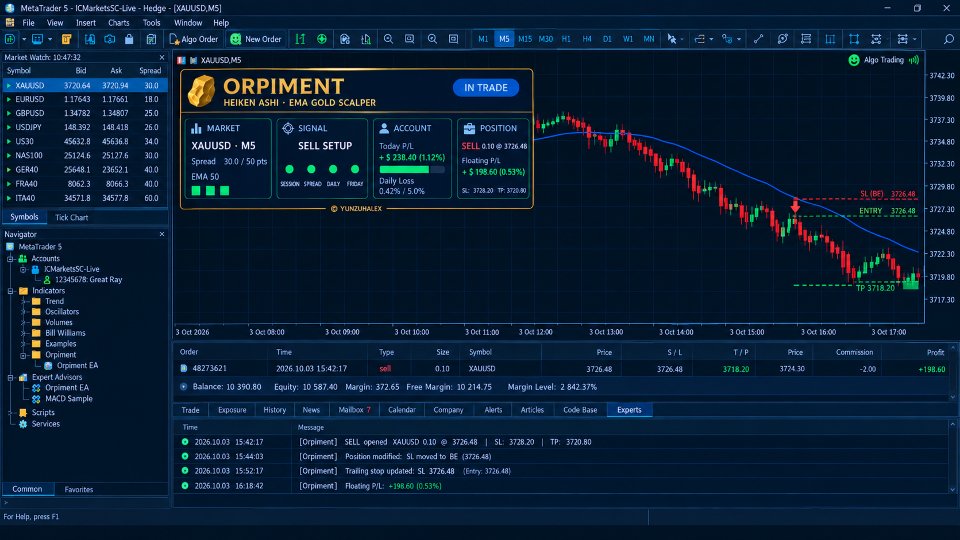Open the Mailbox tab
960x540 pixels.
tap(354, 410)
